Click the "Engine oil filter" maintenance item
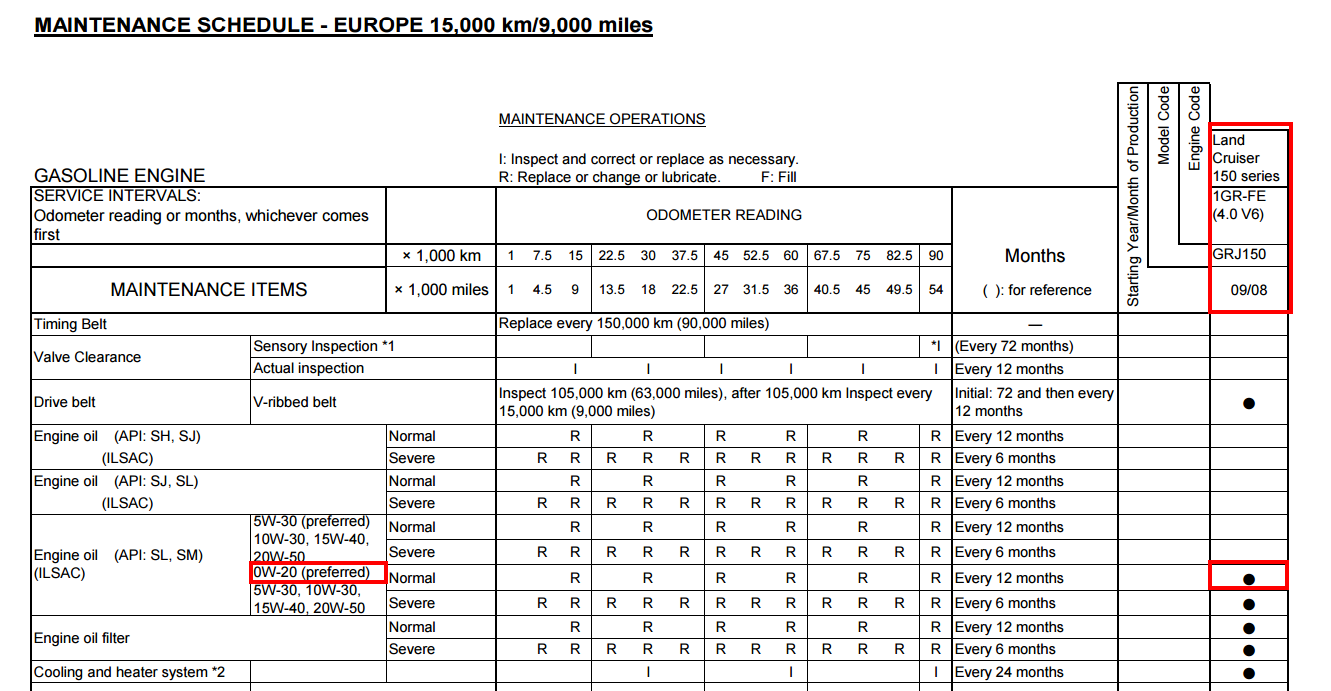This screenshot has height=691, width=1331. coord(82,638)
